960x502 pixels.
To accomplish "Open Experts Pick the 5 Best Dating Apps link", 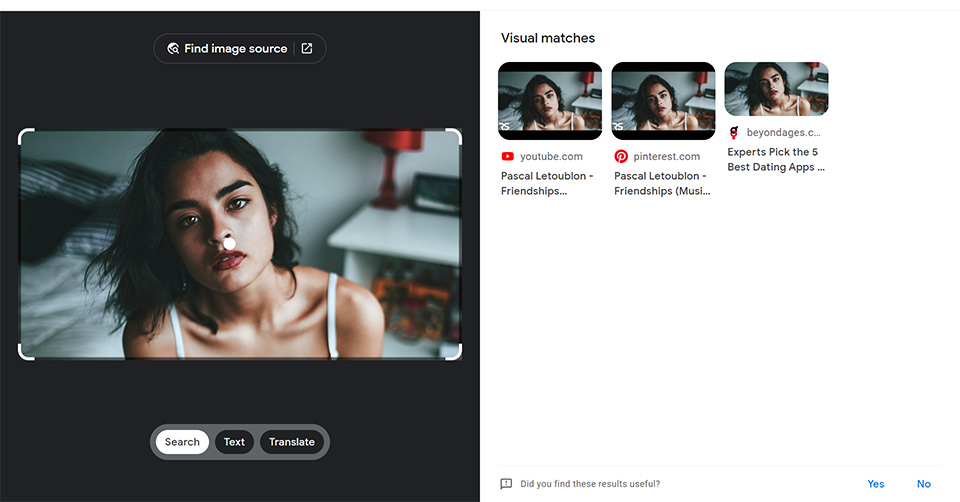I will click(x=776, y=159).
